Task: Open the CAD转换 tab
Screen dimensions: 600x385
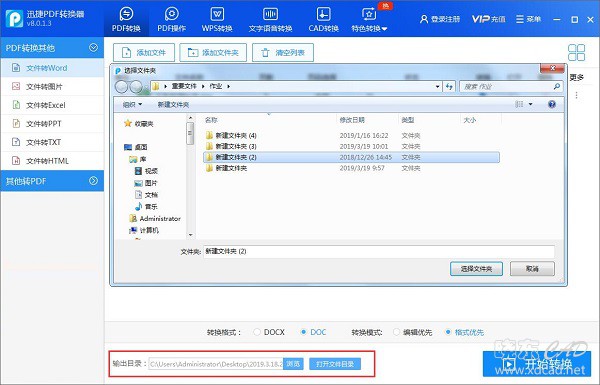Action: point(323,19)
